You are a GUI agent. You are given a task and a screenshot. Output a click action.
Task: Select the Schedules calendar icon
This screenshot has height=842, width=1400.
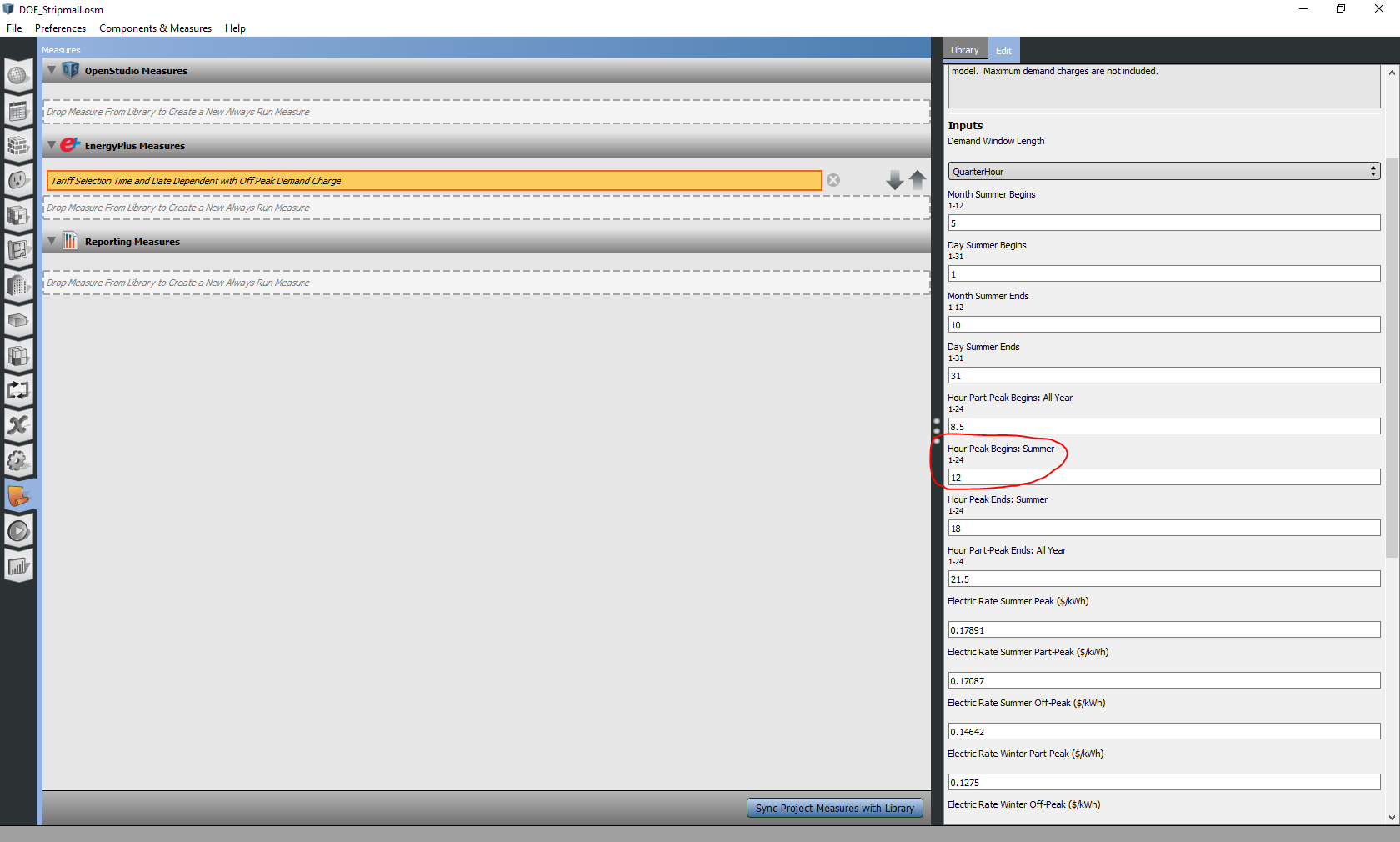tap(18, 111)
